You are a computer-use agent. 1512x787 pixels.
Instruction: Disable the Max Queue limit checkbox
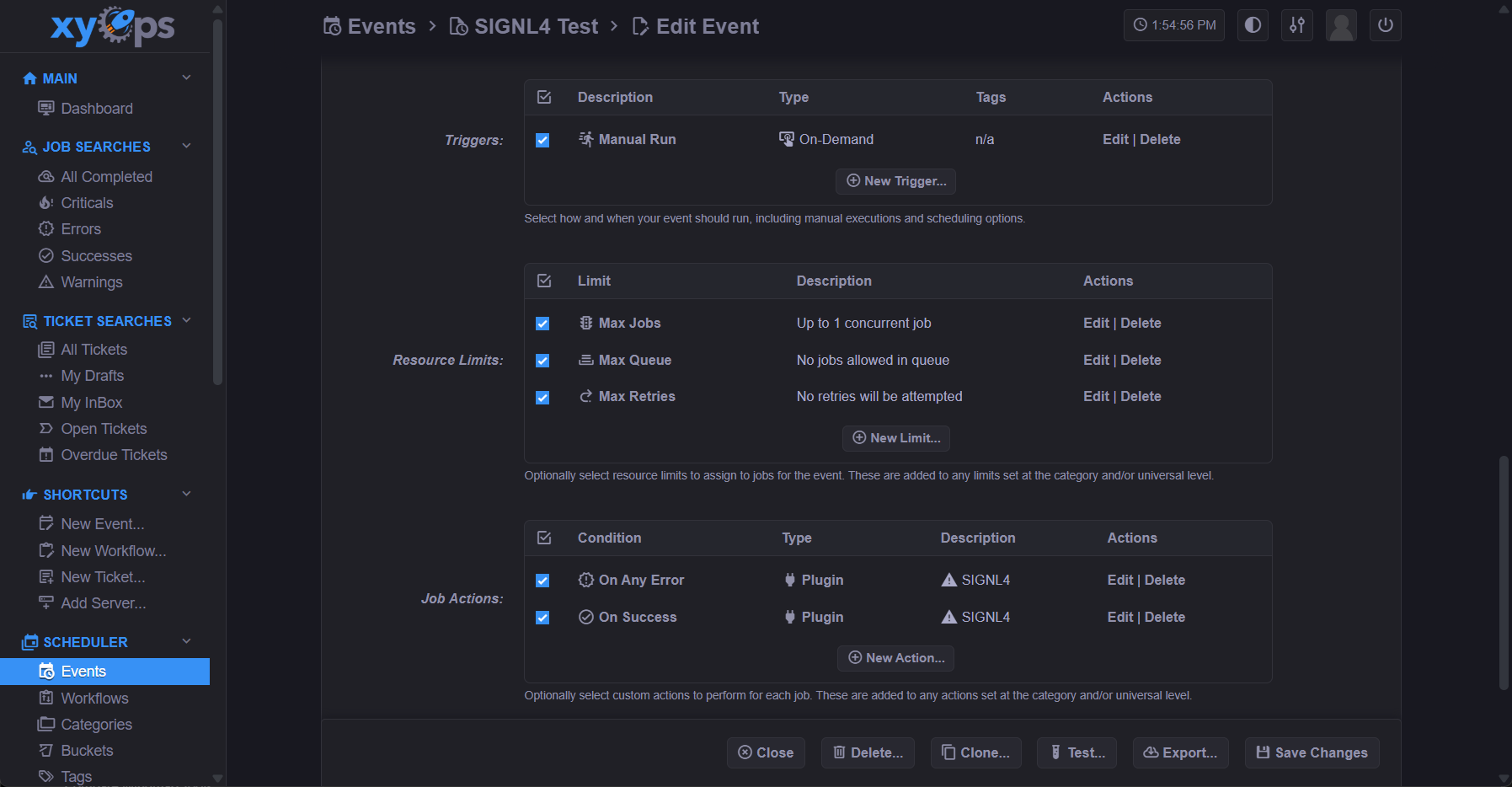542,361
